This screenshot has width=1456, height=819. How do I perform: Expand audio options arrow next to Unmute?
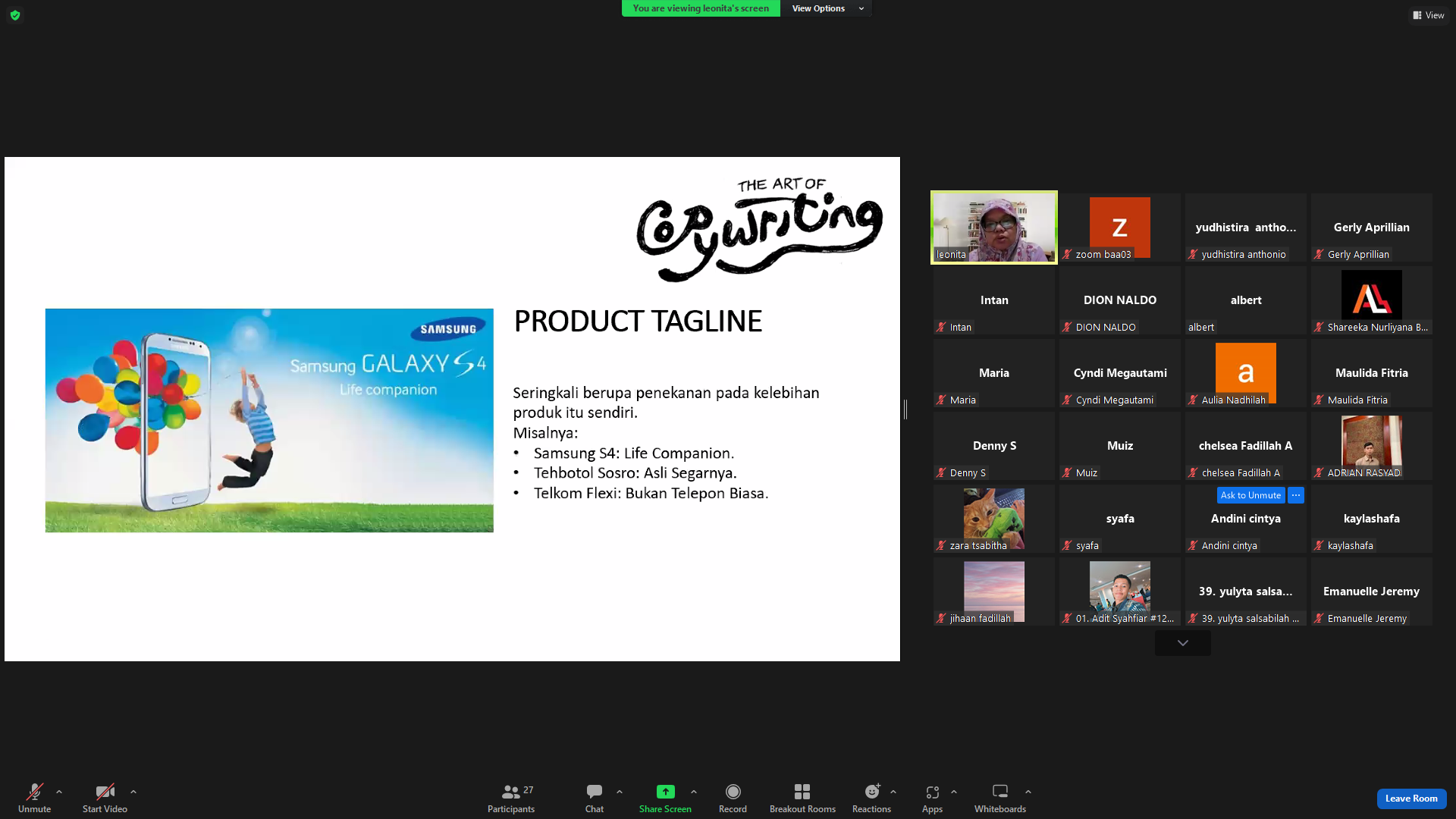pos(59,792)
